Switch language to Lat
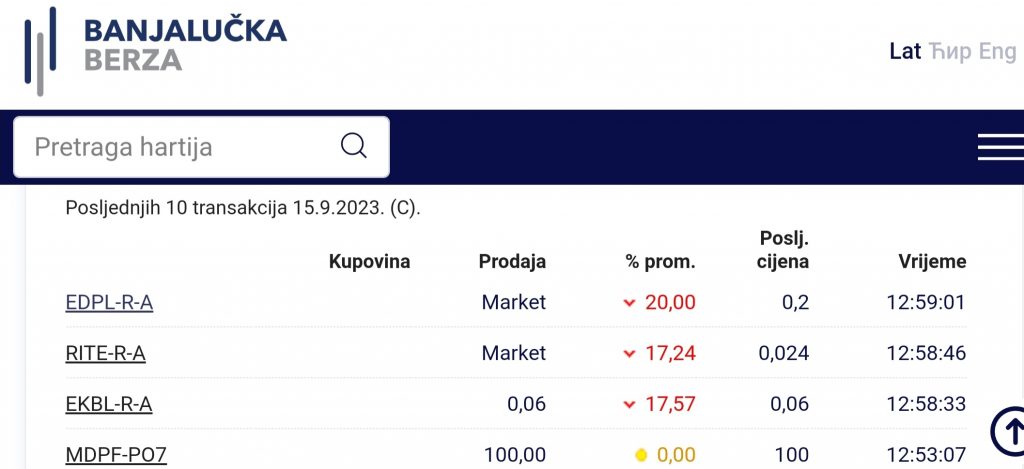1024x469 pixels. (905, 51)
